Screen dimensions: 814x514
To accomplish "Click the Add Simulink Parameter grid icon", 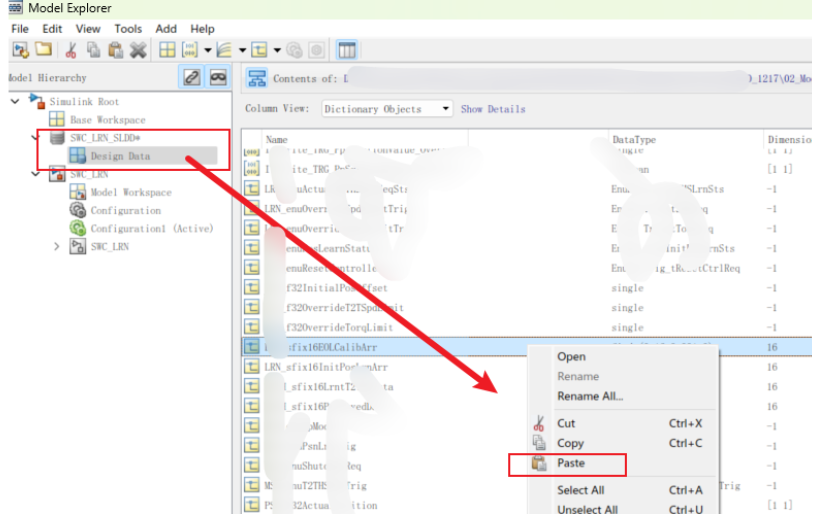I will tap(167, 50).
